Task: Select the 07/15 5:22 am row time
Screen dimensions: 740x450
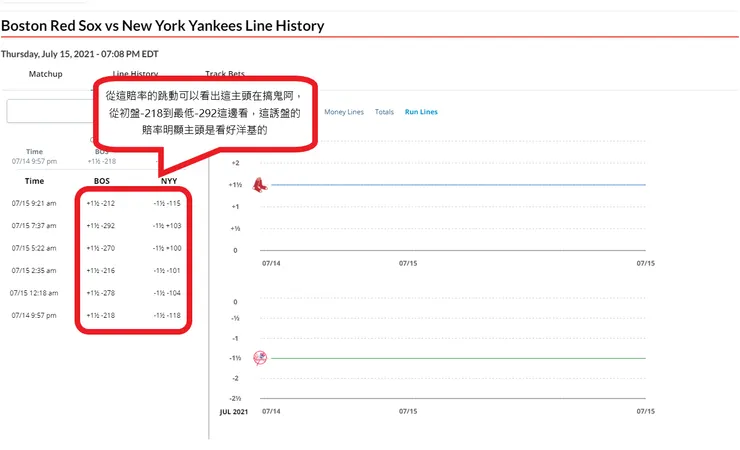Action: click(34, 248)
